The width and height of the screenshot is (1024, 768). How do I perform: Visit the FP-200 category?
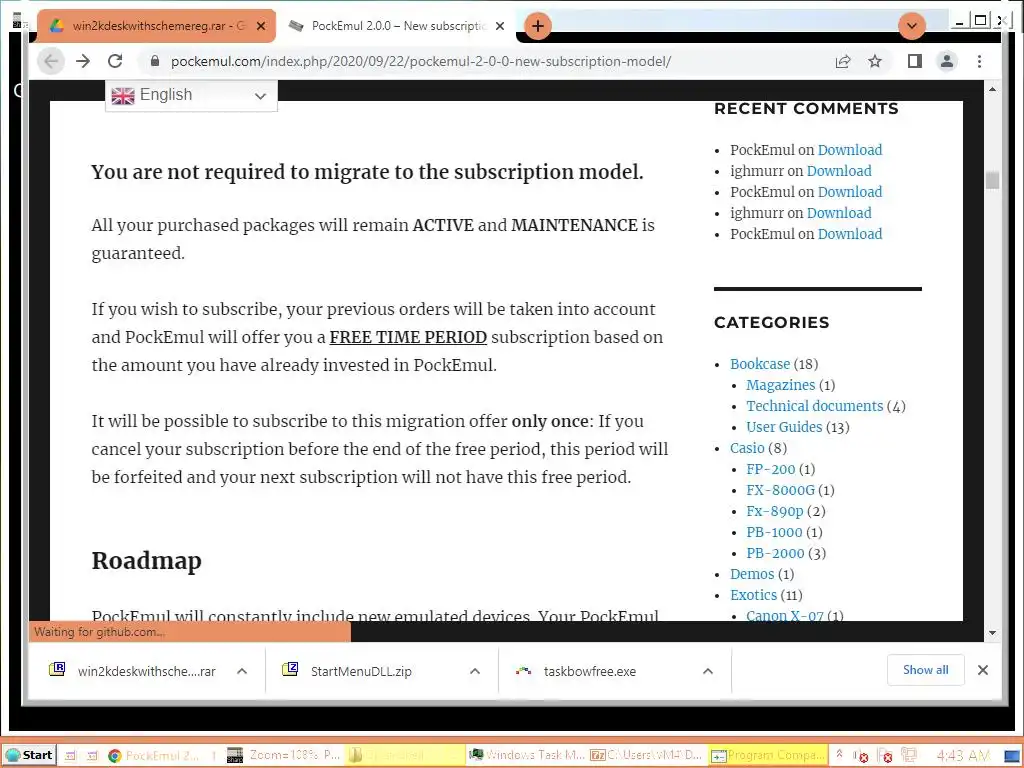(771, 469)
